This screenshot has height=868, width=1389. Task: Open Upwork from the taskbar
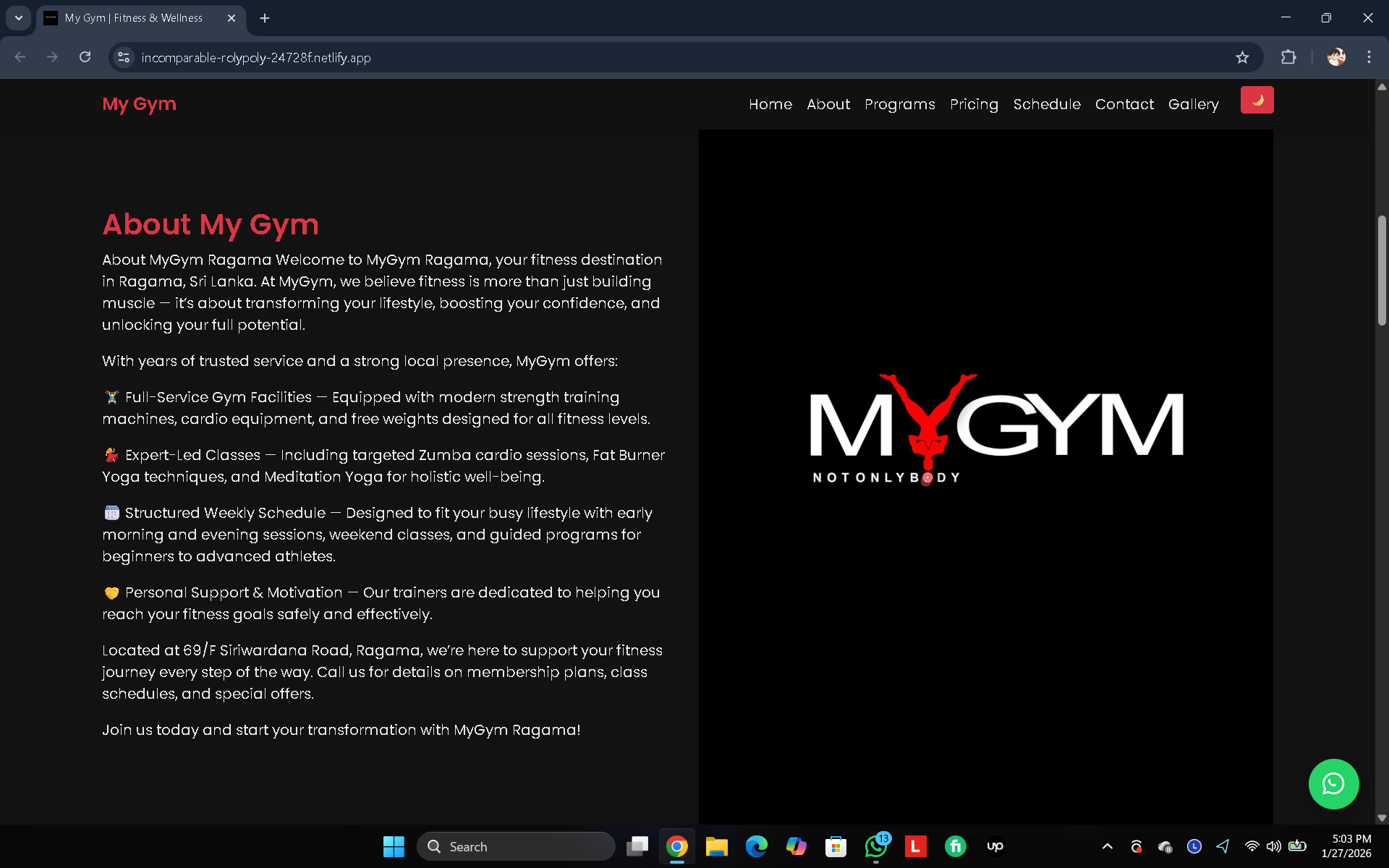click(995, 846)
